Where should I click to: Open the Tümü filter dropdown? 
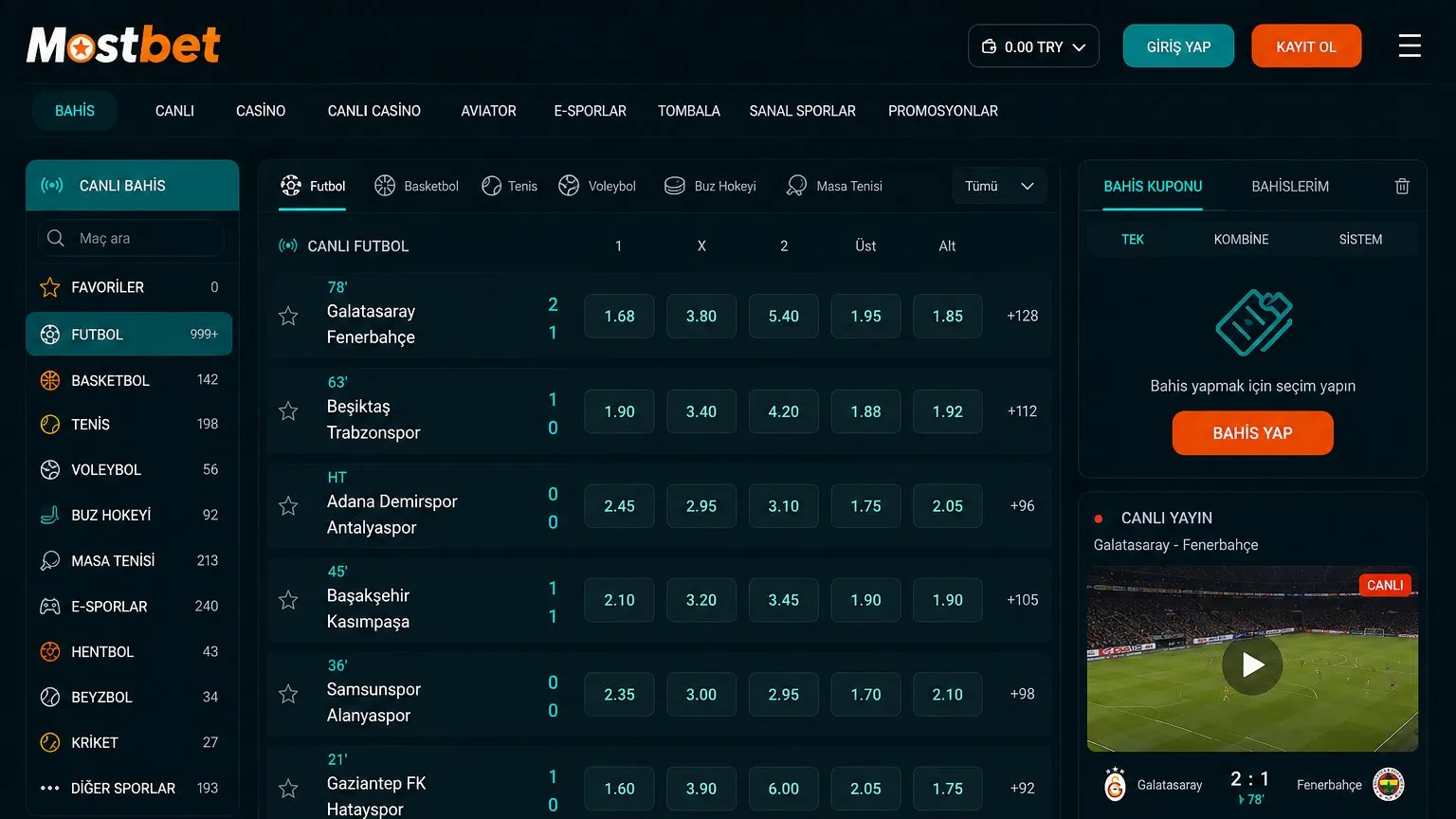(999, 186)
